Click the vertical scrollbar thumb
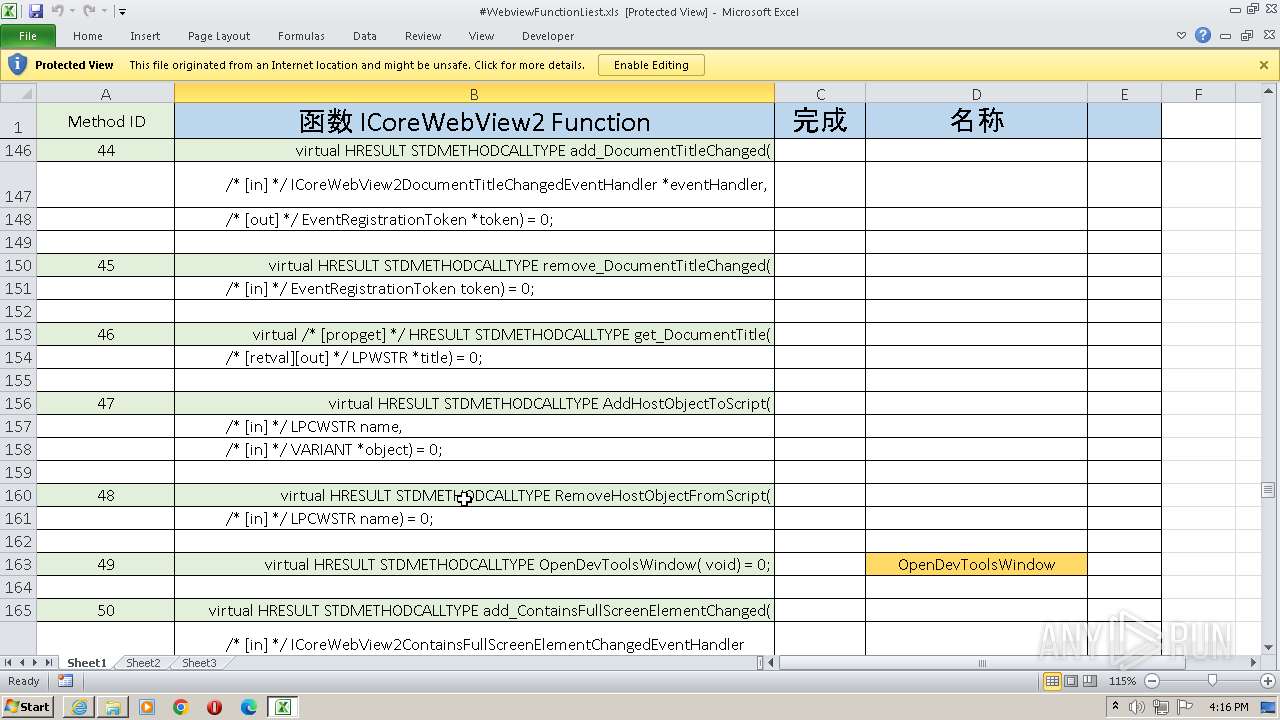The width and height of the screenshot is (1280, 720). click(1268, 490)
